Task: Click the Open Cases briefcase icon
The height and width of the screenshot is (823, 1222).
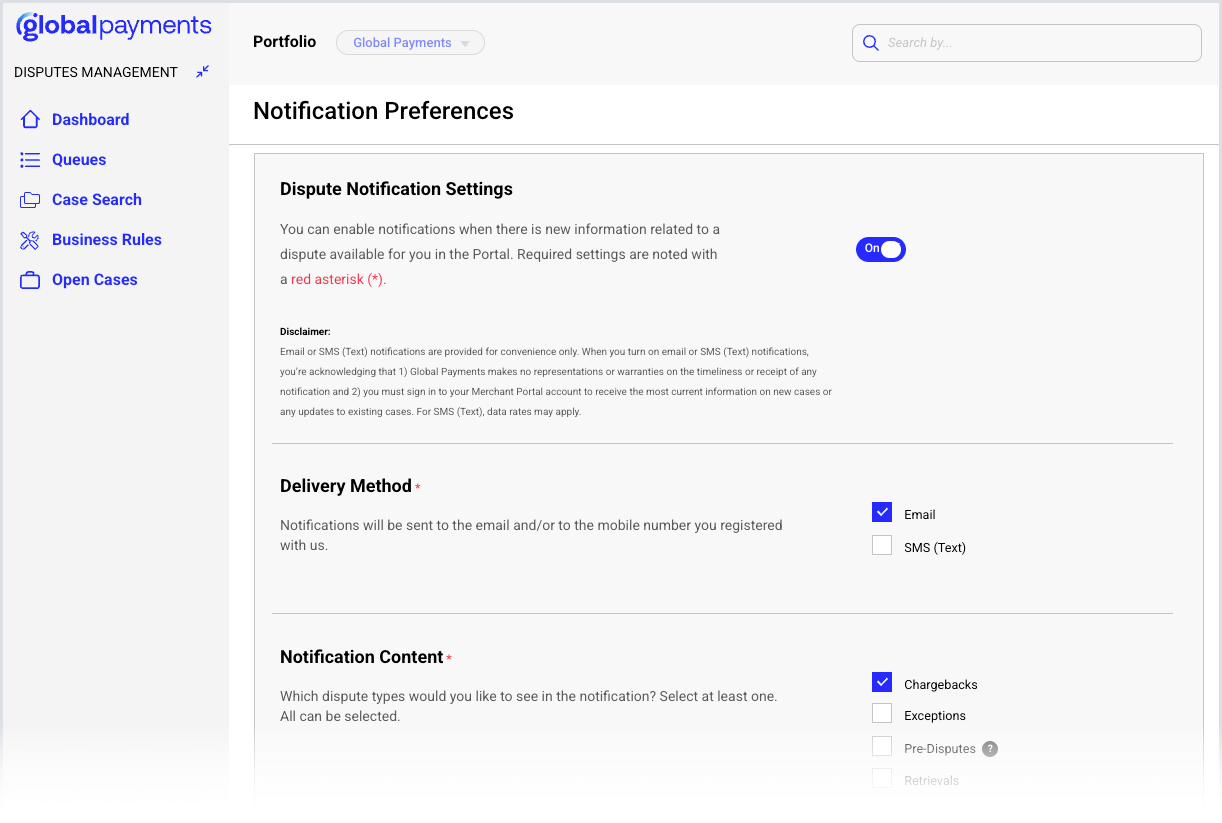Action: tap(30, 280)
